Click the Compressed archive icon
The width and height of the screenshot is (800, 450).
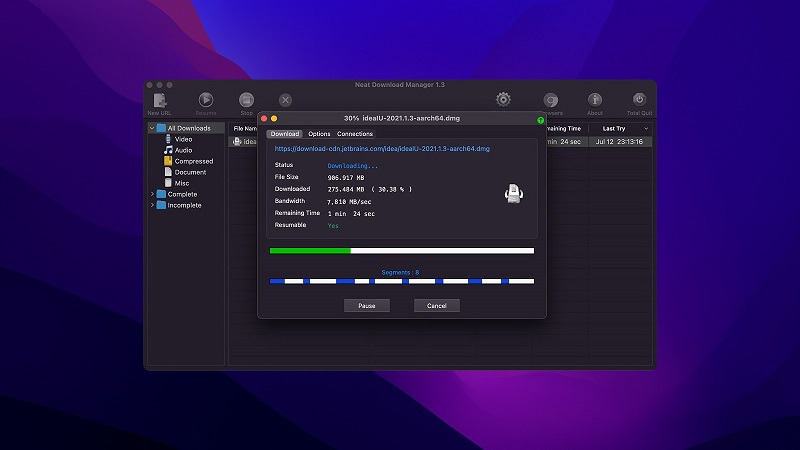168,161
